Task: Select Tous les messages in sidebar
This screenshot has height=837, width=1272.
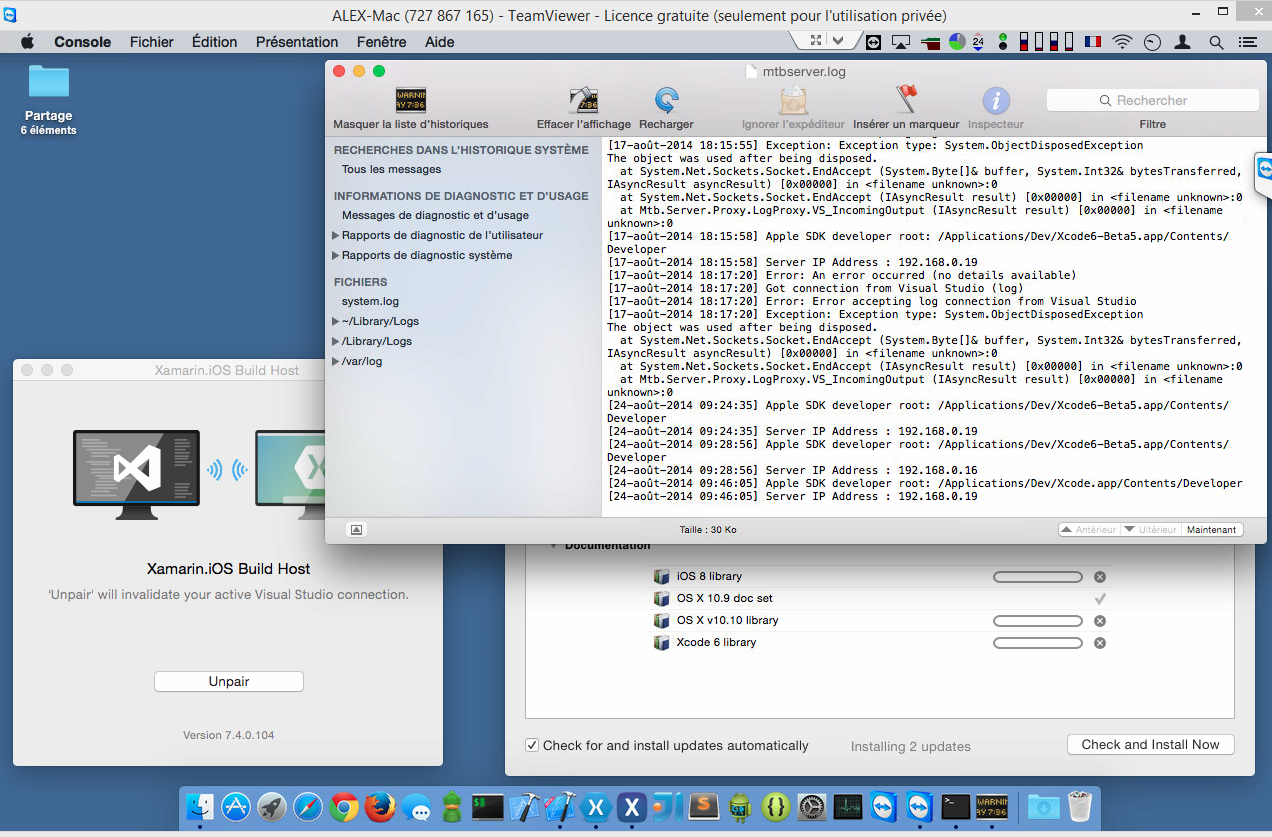Action: click(x=392, y=170)
